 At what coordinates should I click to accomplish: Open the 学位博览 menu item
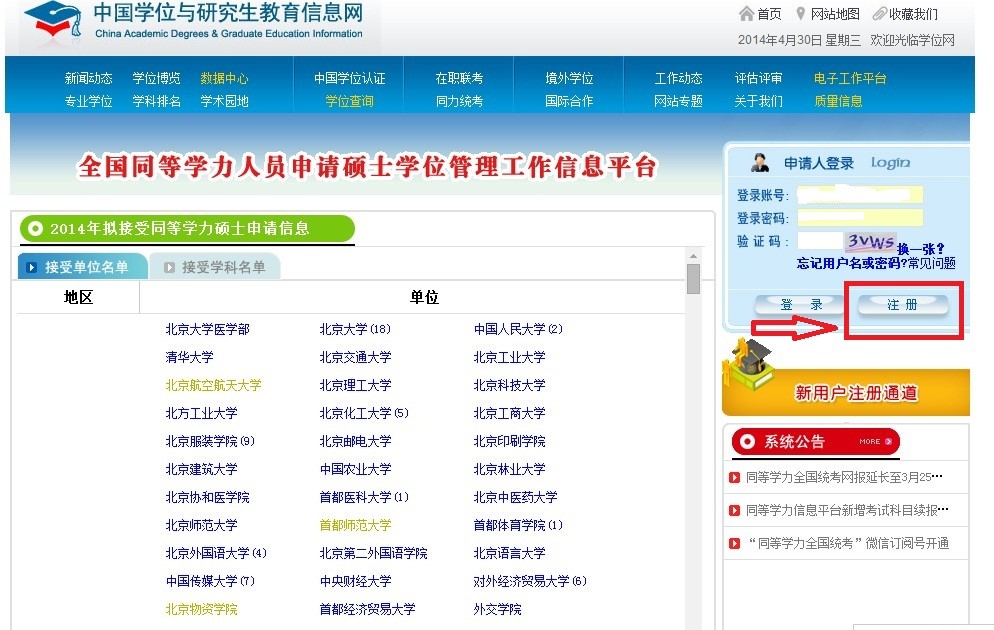point(156,78)
